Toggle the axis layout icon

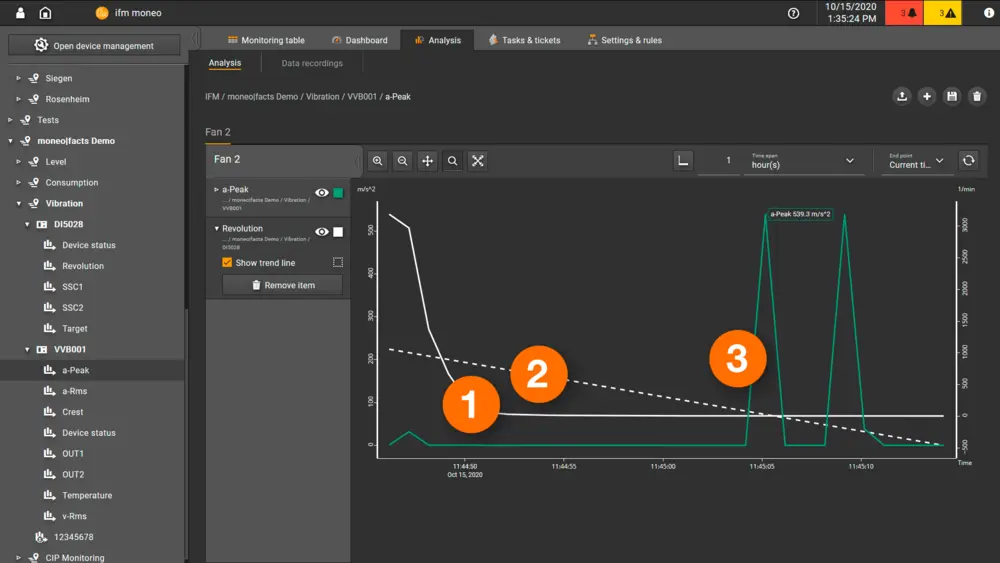click(683, 161)
